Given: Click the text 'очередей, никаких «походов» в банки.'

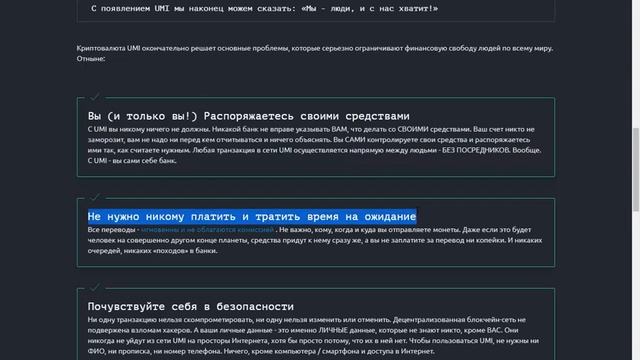Looking at the screenshot, I should click(x=152, y=251).
